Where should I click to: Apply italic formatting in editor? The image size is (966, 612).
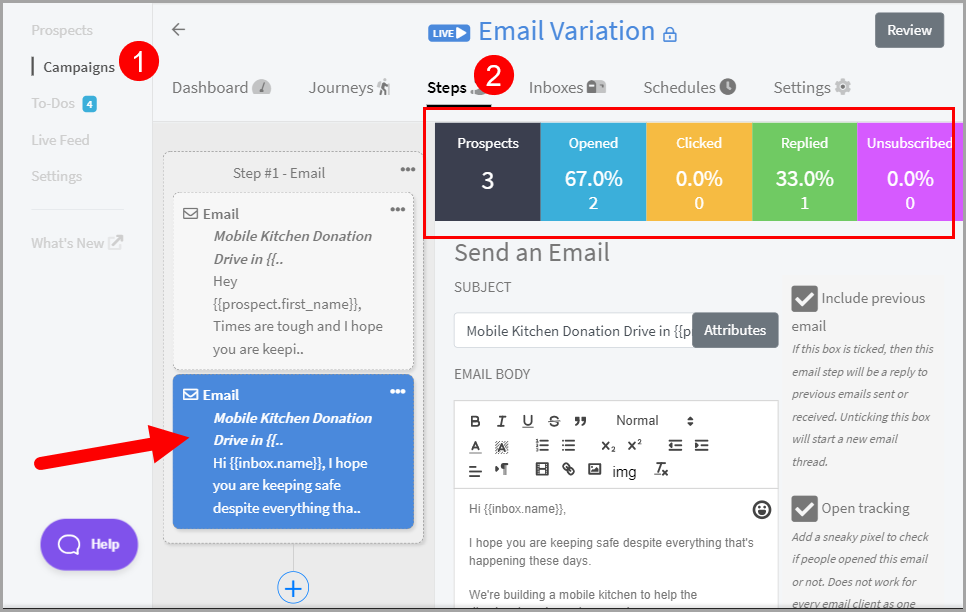pos(501,421)
